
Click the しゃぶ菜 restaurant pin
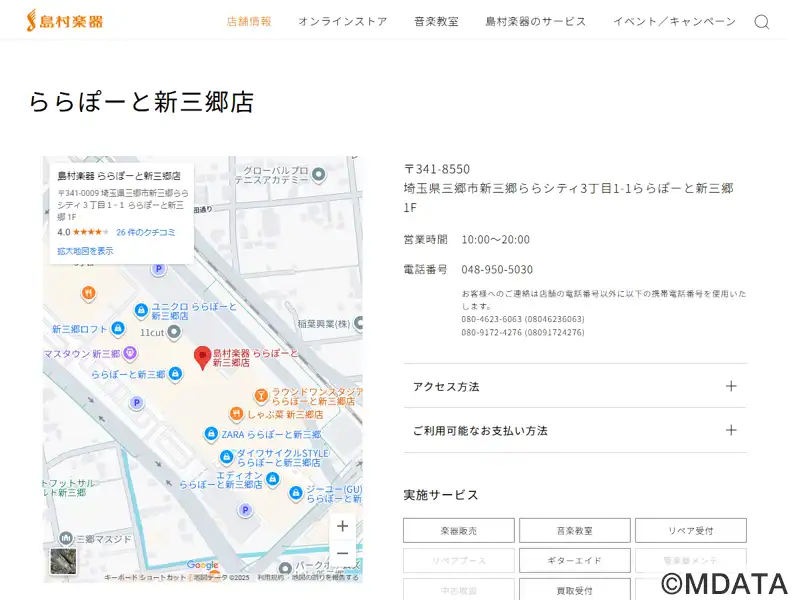(x=236, y=413)
